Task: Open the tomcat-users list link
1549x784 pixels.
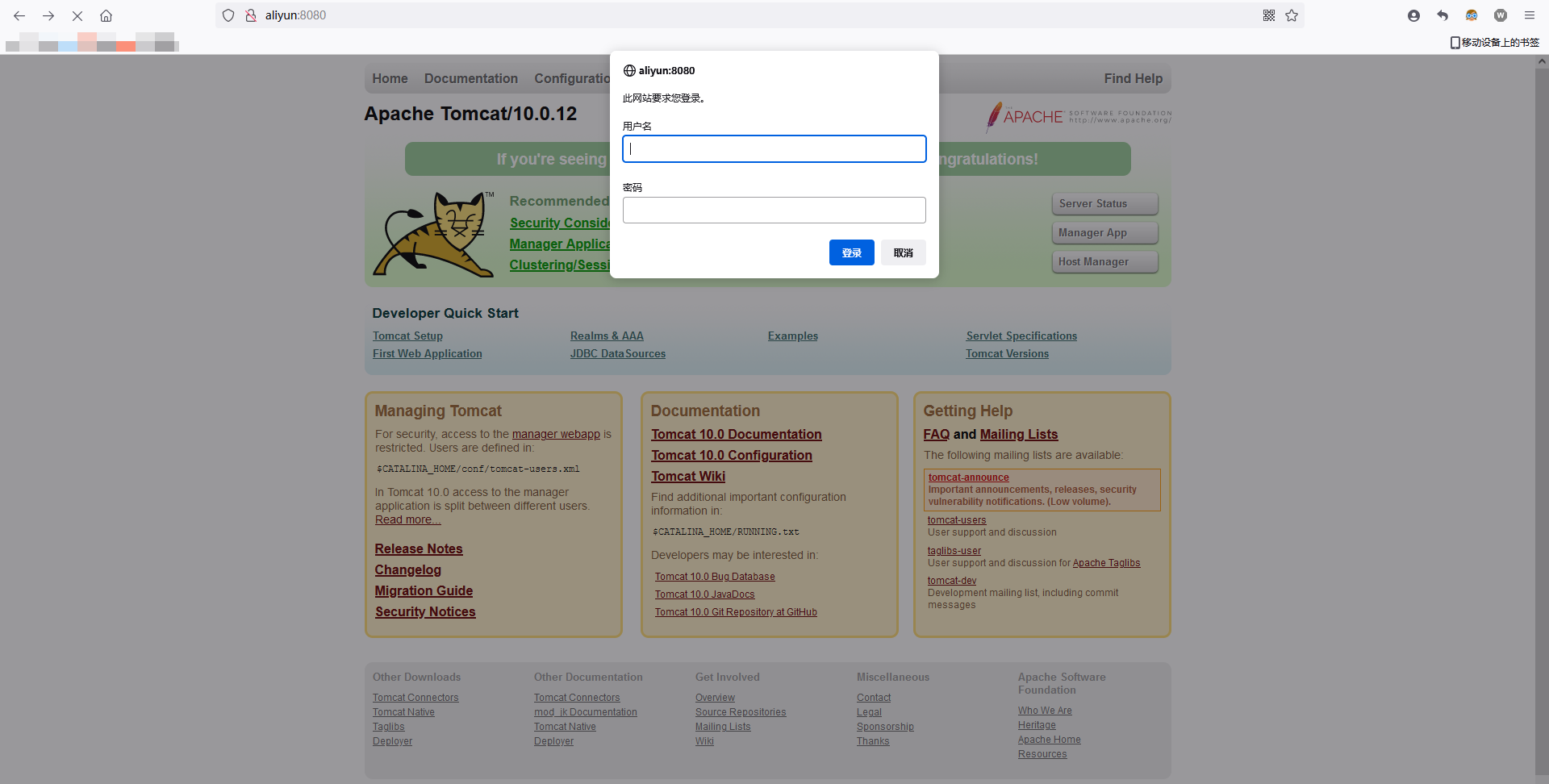Action: pyautogui.click(x=957, y=520)
